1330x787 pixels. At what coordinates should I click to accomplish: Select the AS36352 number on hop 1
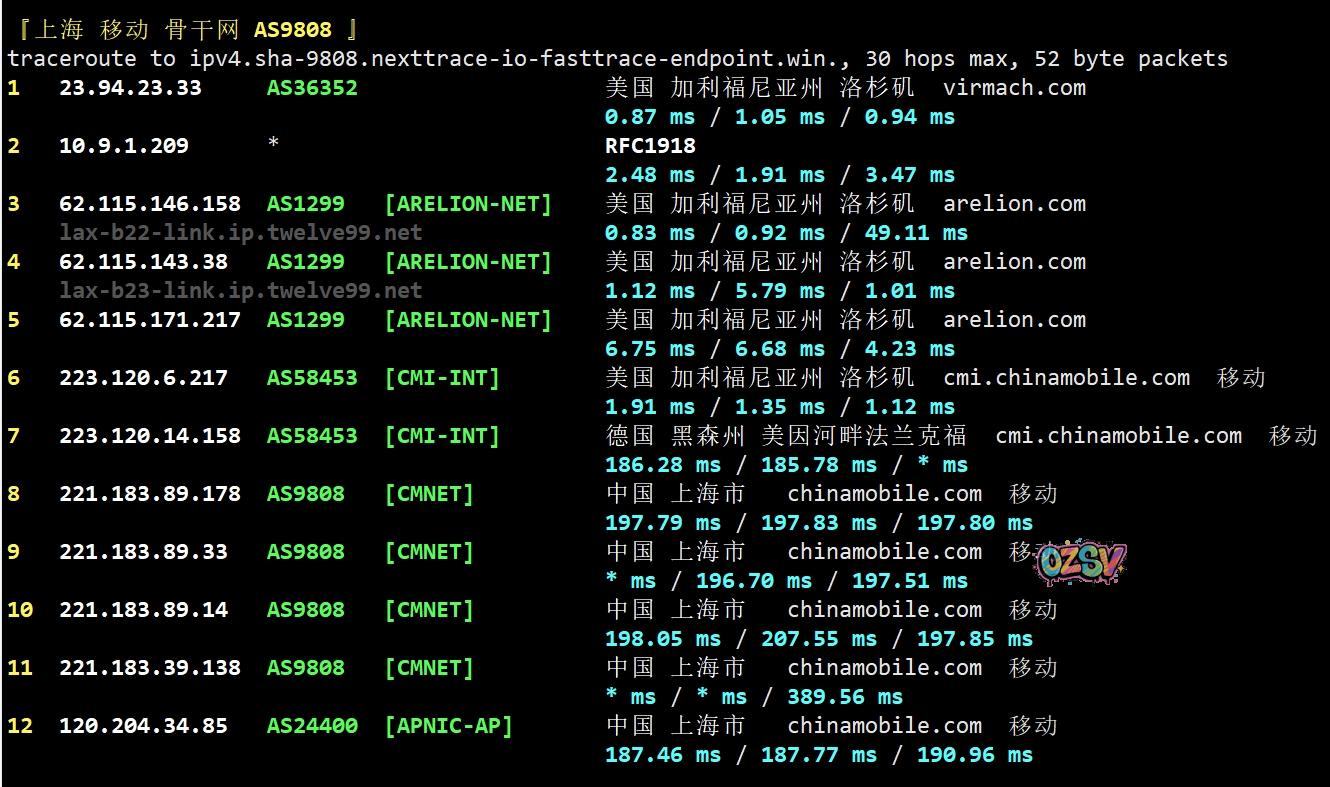(312, 88)
